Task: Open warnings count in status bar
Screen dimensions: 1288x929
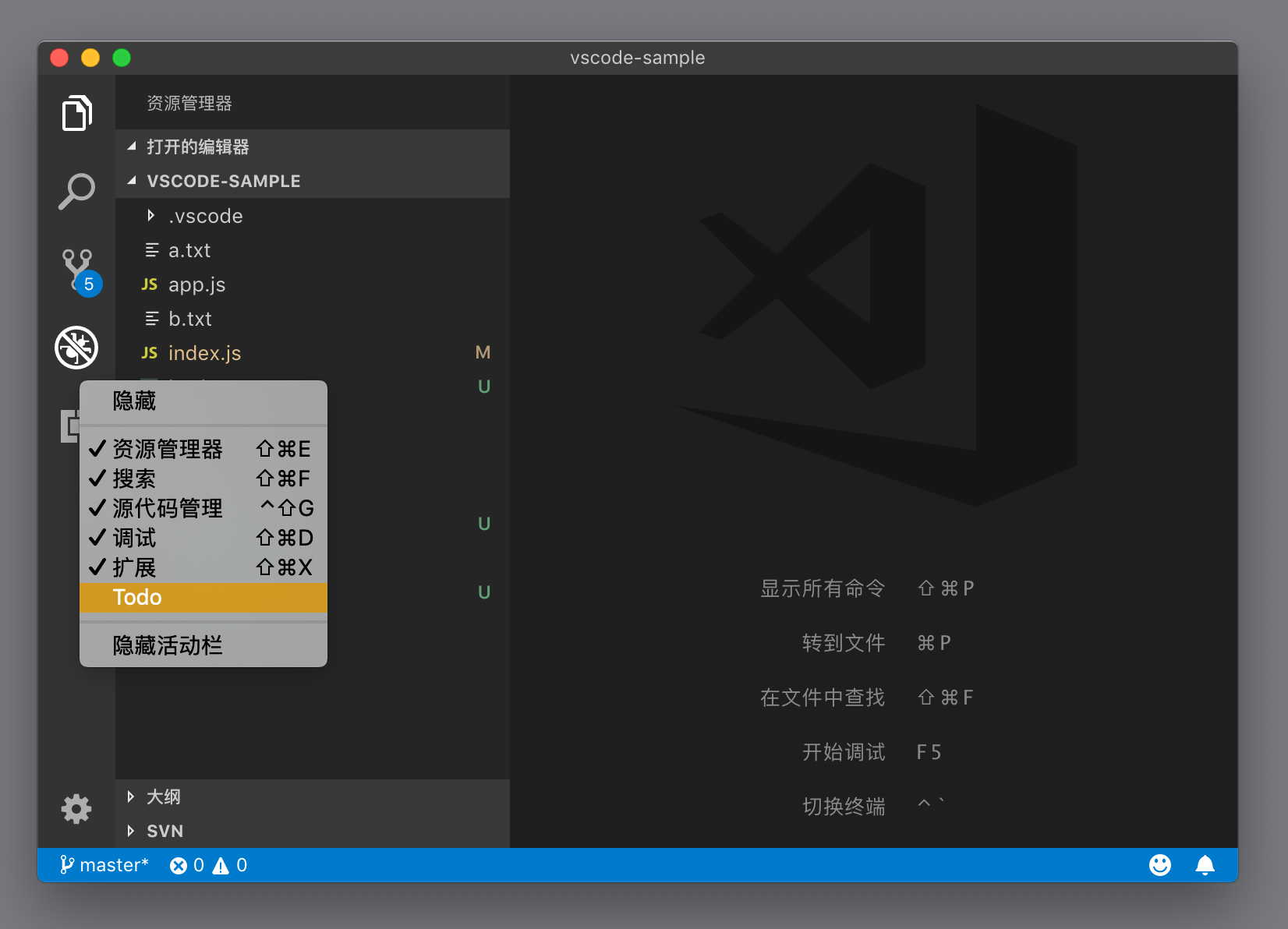Action: pyautogui.click(x=230, y=865)
